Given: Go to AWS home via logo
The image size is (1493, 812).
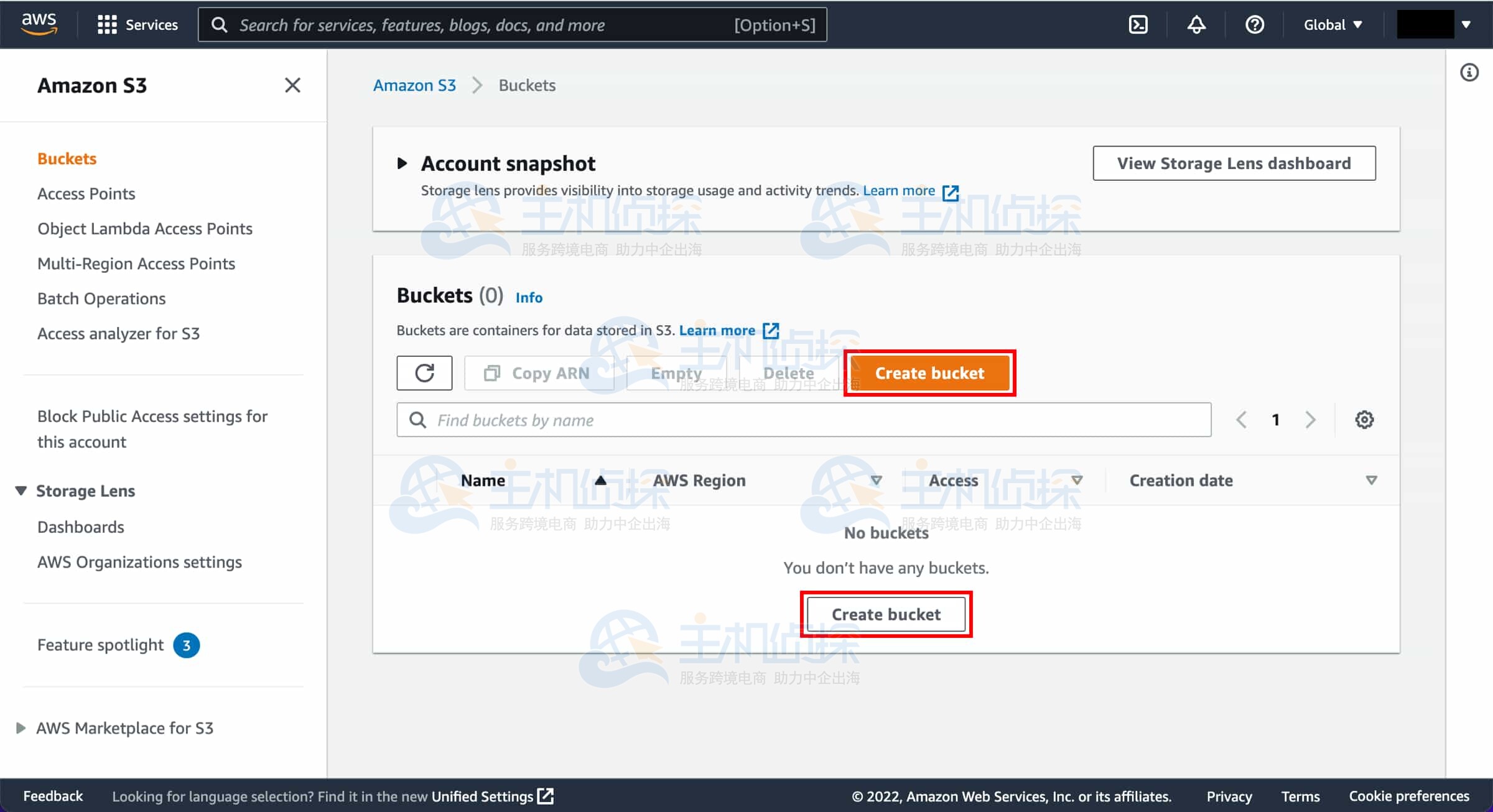Looking at the screenshot, I should click(39, 24).
